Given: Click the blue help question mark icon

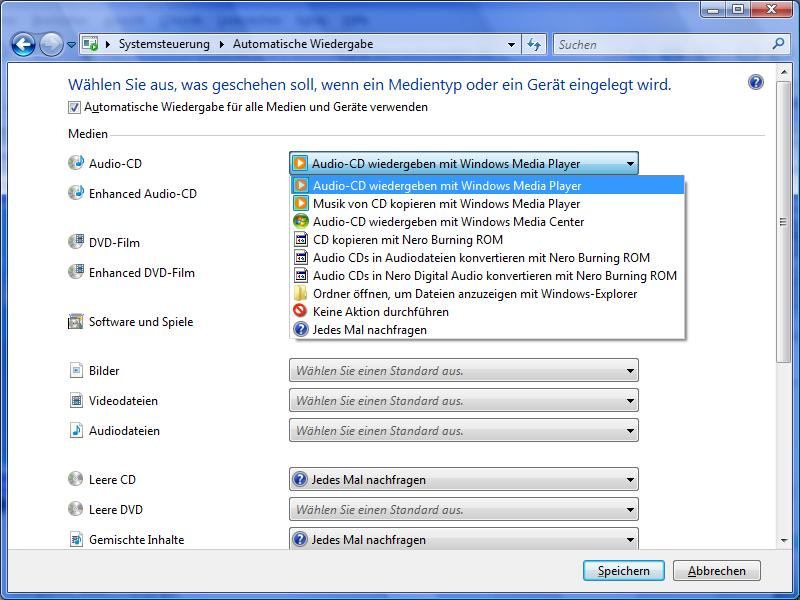Looking at the screenshot, I should coord(756,82).
